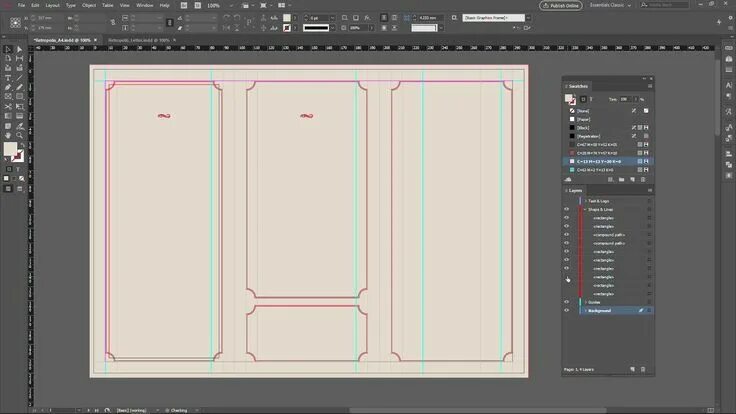The width and height of the screenshot is (736, 414).
Task: Select the Apply Color button in toolbox
Action: (6, 178)
